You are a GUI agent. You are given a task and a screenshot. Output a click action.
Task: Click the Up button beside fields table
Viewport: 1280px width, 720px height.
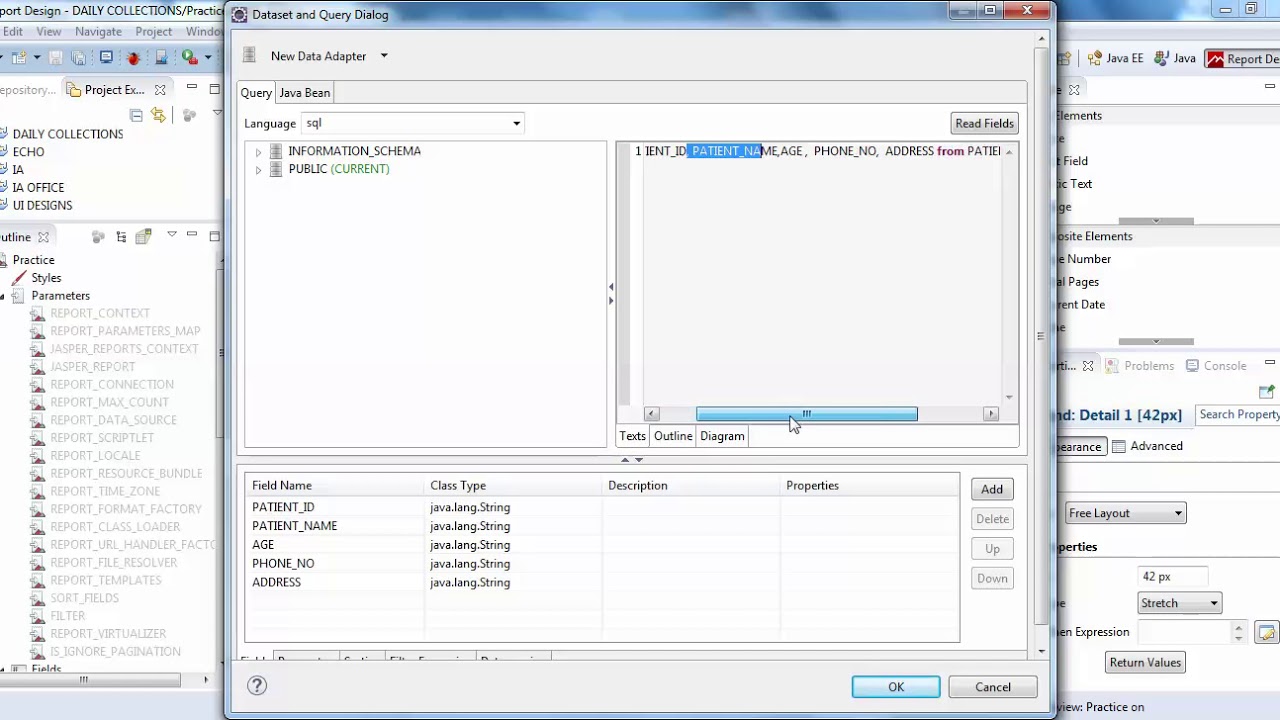pos(992,549)
